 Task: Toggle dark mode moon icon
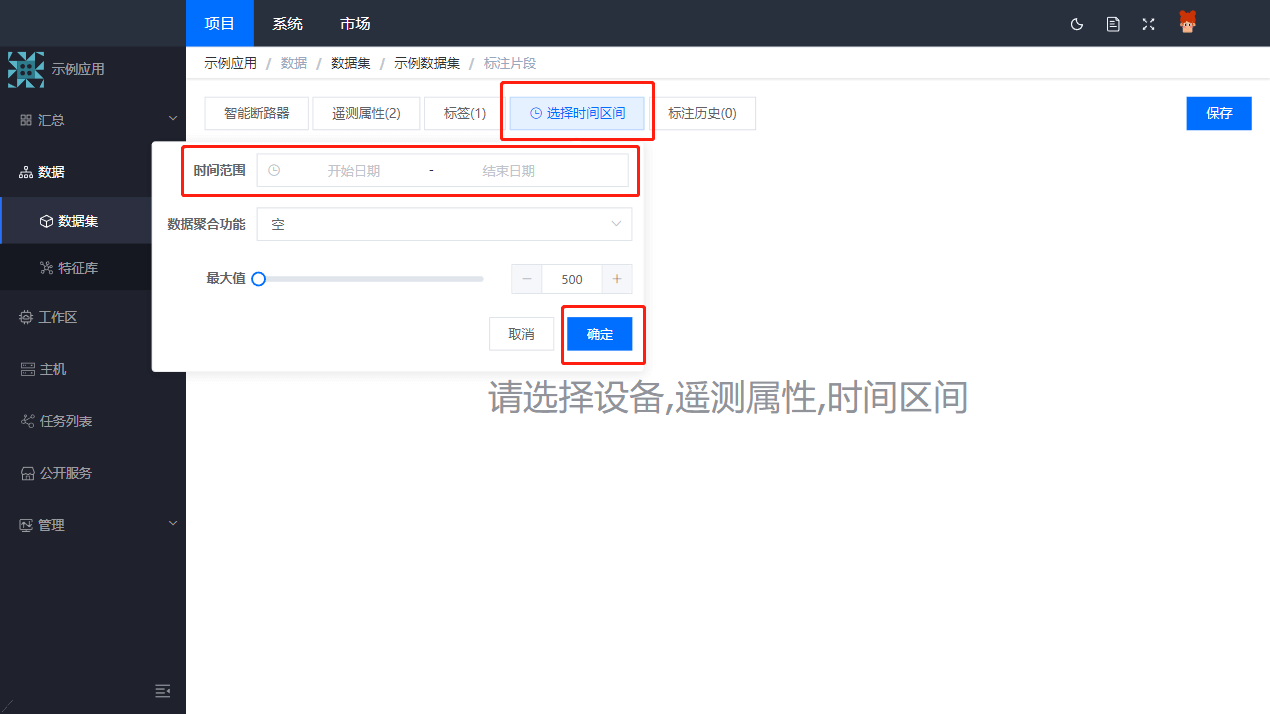pyautogui.click(x=1077, y=24)
